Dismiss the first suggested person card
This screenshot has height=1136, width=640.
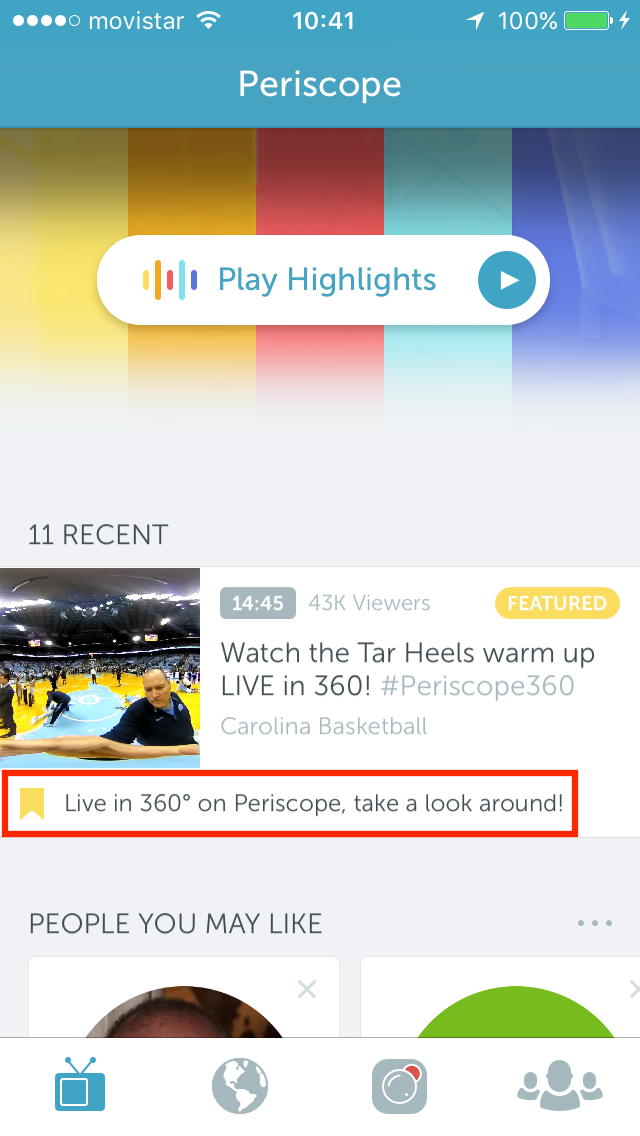[x=307, y=989]
